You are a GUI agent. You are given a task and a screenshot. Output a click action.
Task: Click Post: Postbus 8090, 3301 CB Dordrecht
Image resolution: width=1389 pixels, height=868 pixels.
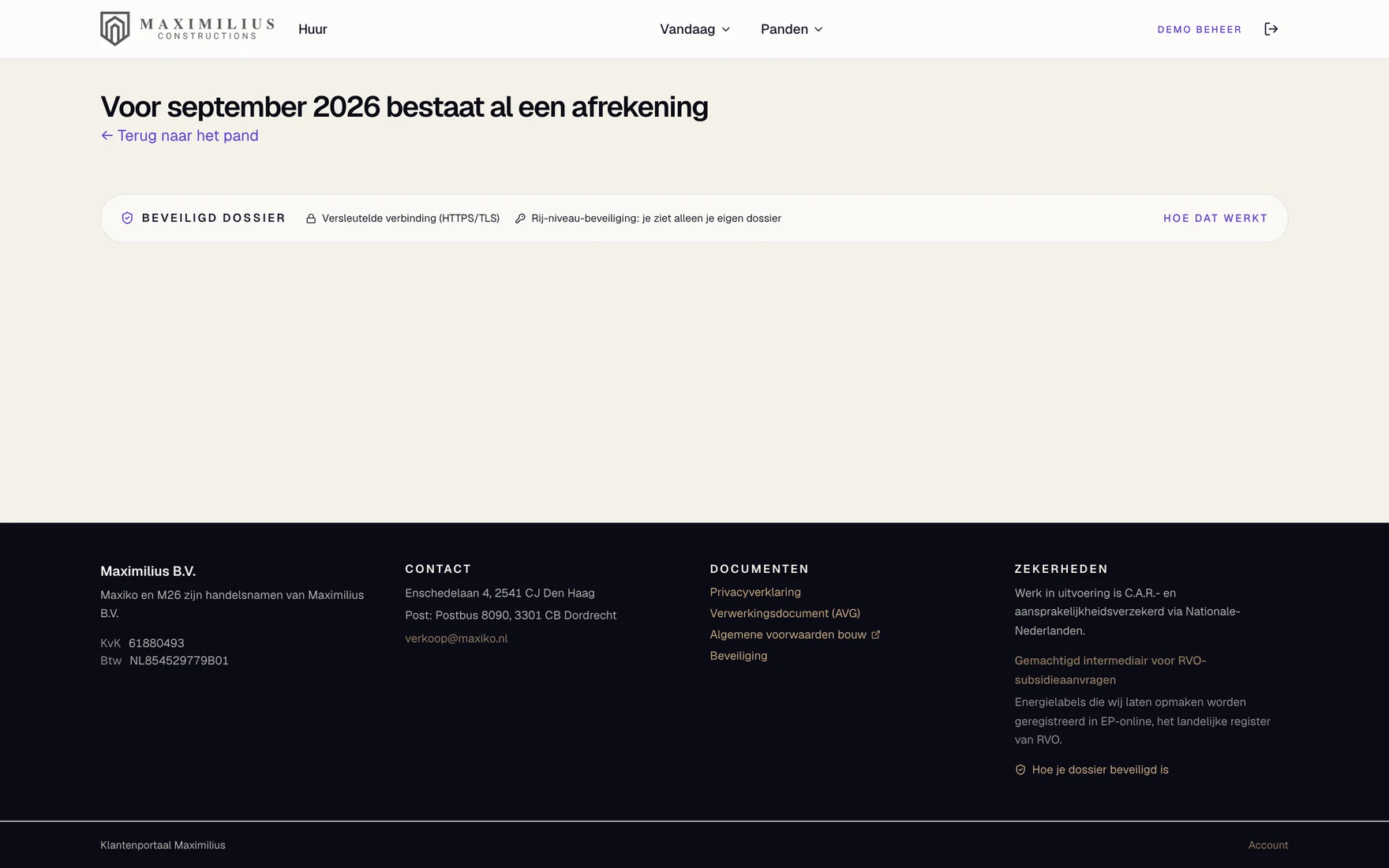tap(511, 615)
